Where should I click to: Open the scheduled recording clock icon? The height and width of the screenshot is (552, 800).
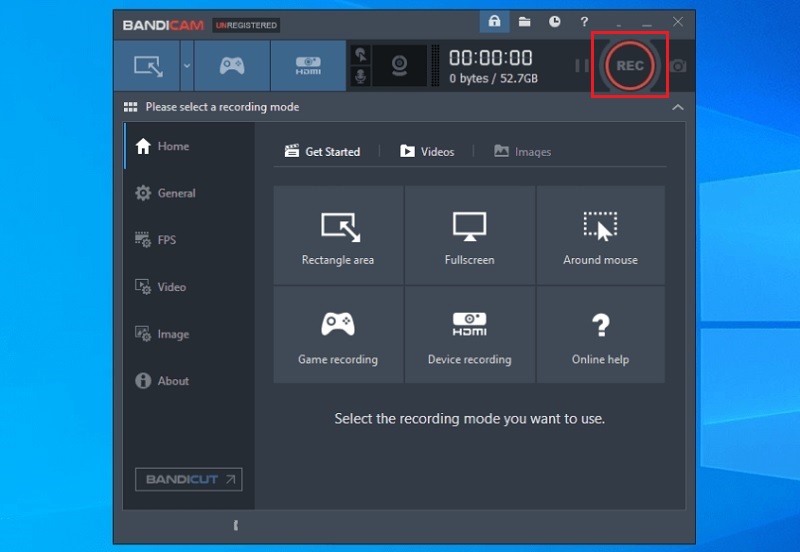point(555,21)
